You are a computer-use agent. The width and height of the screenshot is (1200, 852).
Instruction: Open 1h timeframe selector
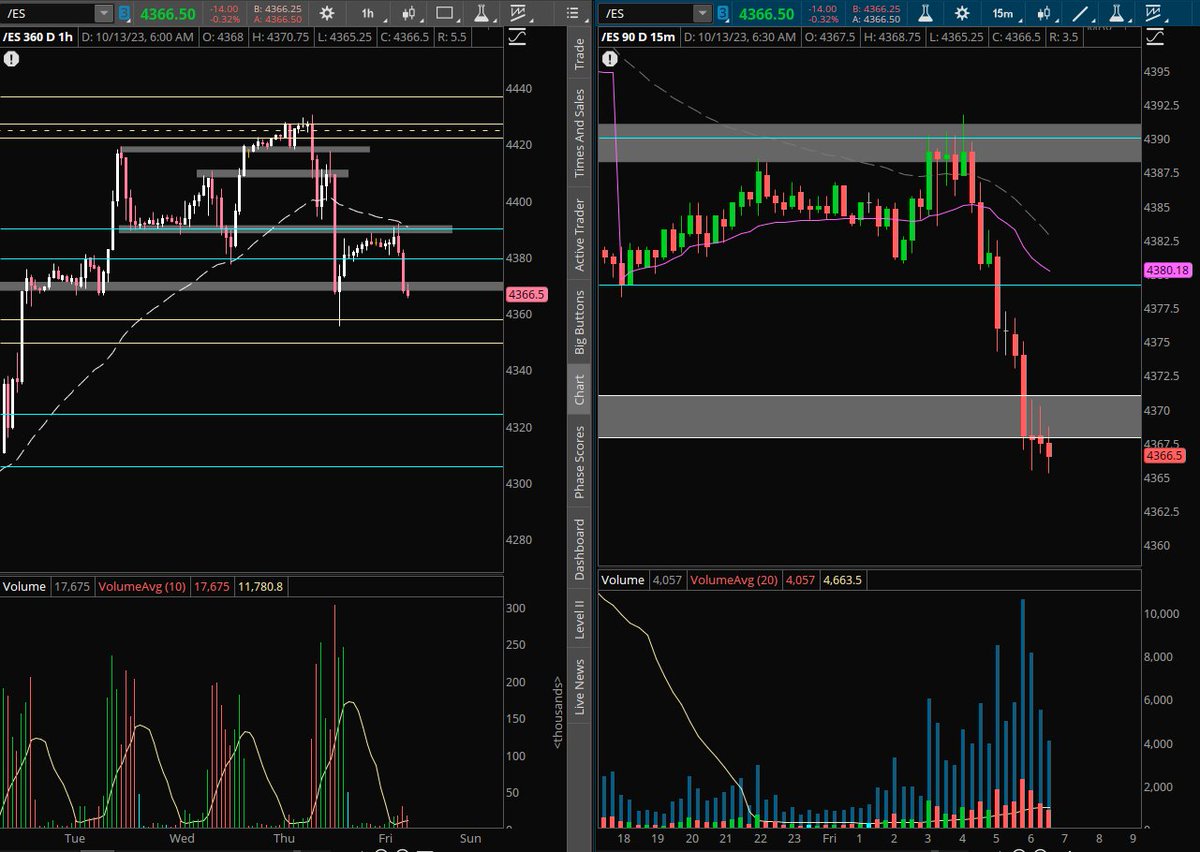(x=367, y=13)
